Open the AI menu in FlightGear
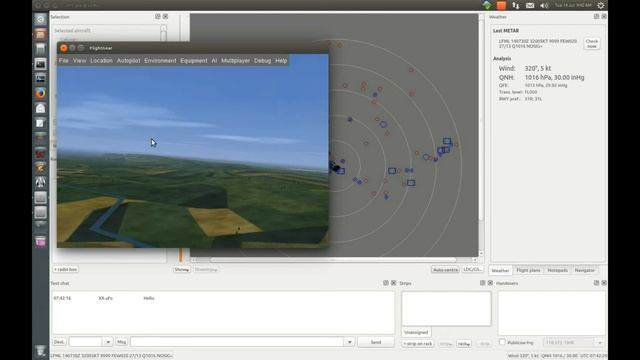This screenshot has height=360, width=640. pyautogui.click(x=214, y=60)
